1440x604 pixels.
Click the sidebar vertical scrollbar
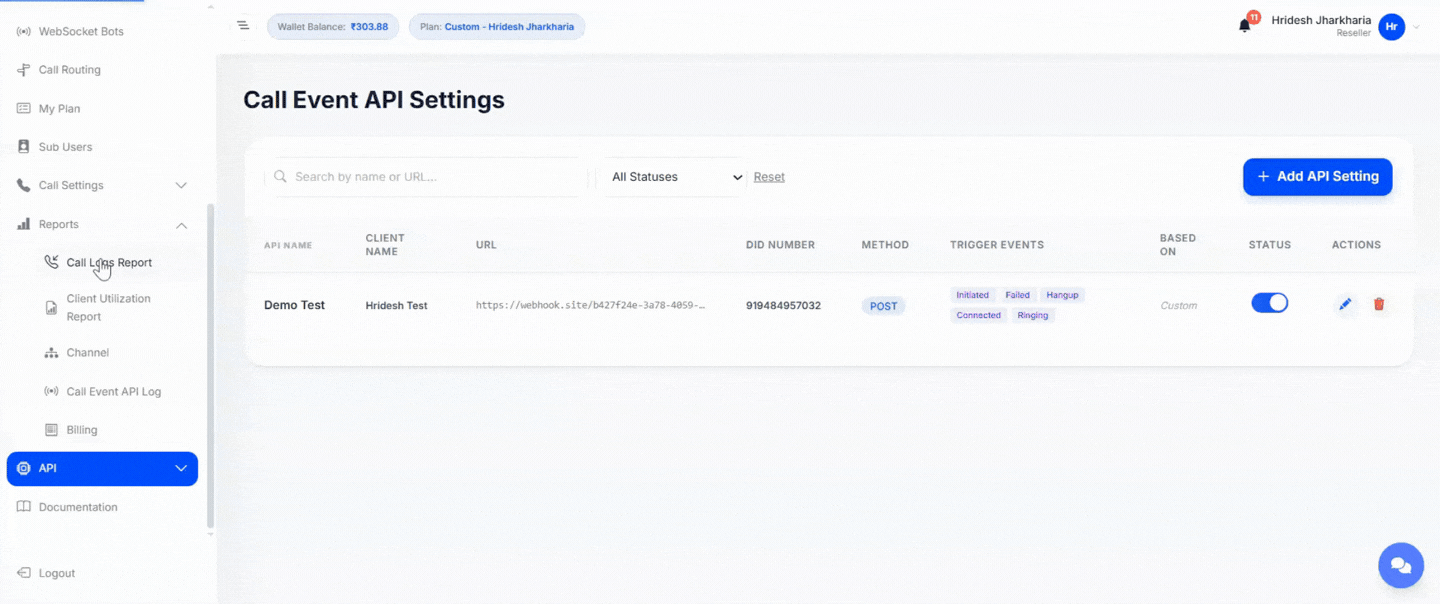(x=210, y=366)
